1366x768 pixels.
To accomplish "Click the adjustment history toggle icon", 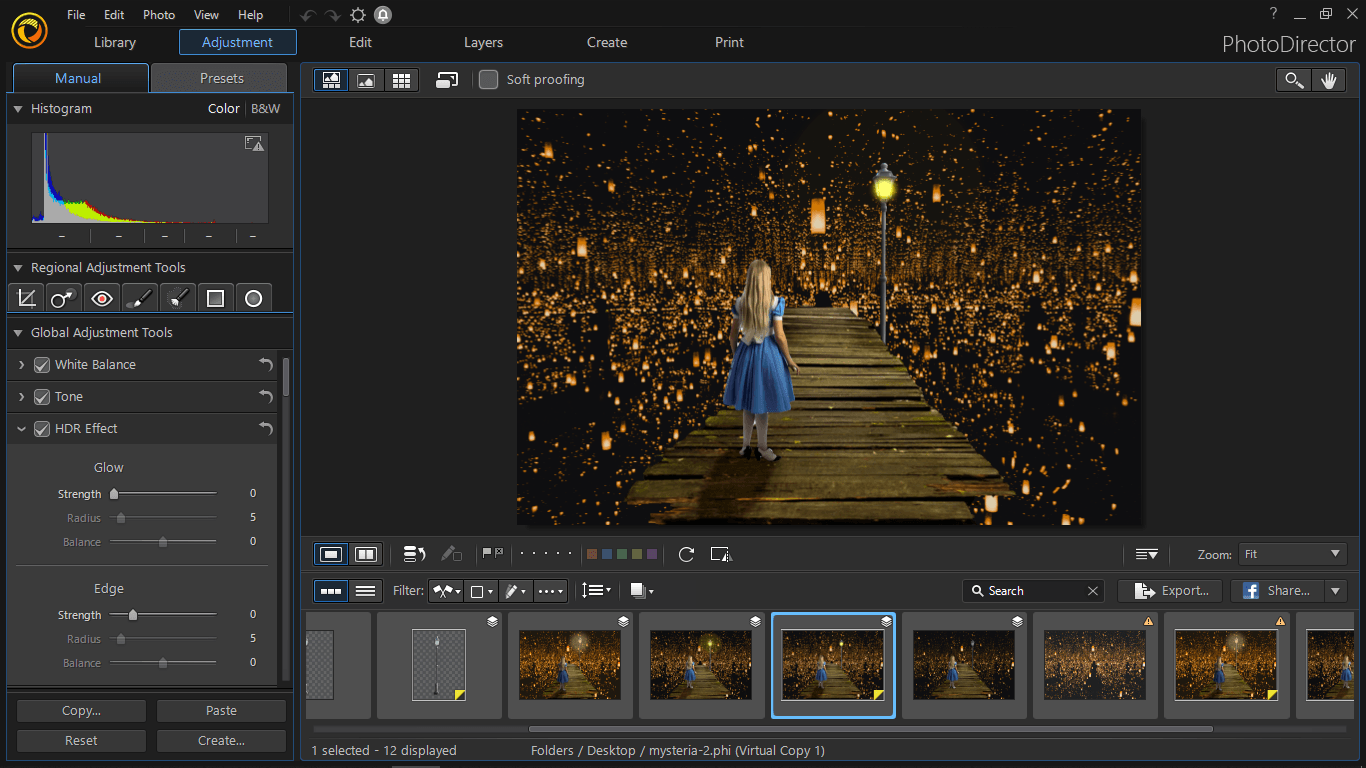I will point(415,554).
